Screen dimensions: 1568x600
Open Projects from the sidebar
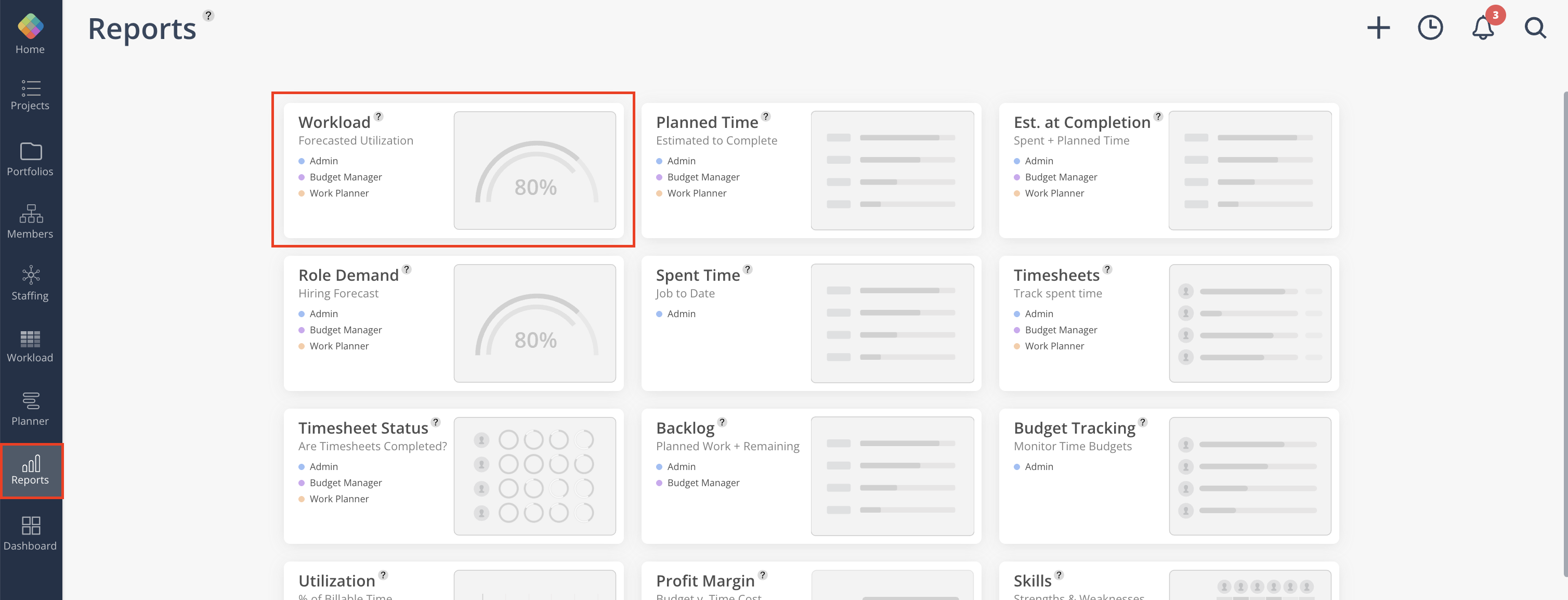coord(31,95)
